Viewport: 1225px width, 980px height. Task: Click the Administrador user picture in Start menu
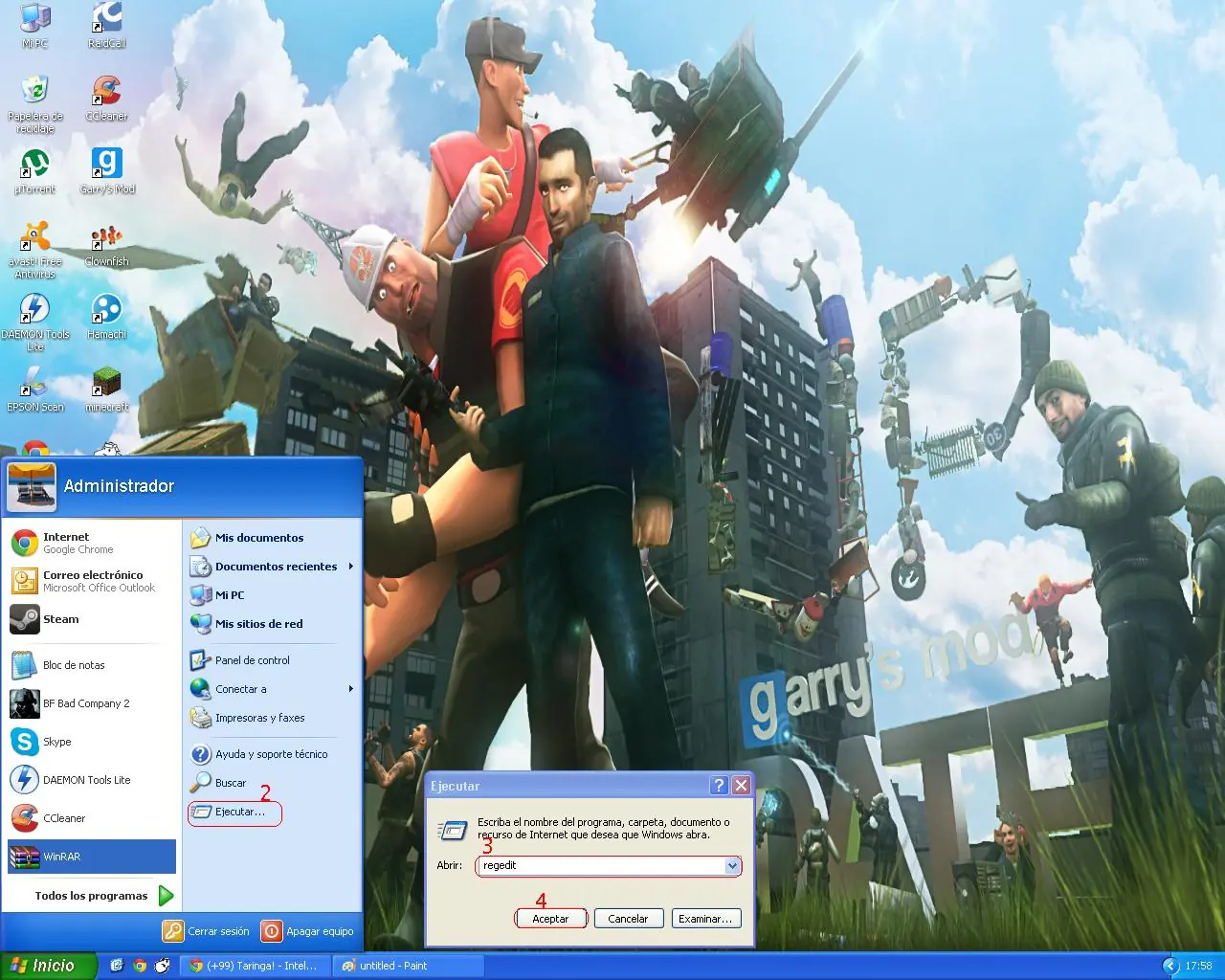tap(32, 486)
